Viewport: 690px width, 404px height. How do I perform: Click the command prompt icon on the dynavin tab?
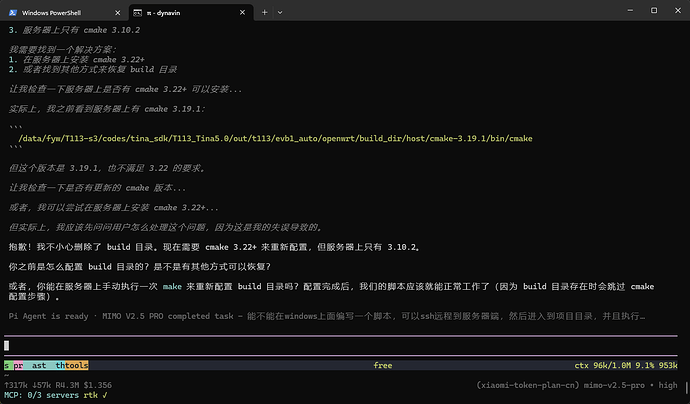click(x=137, y=13)
